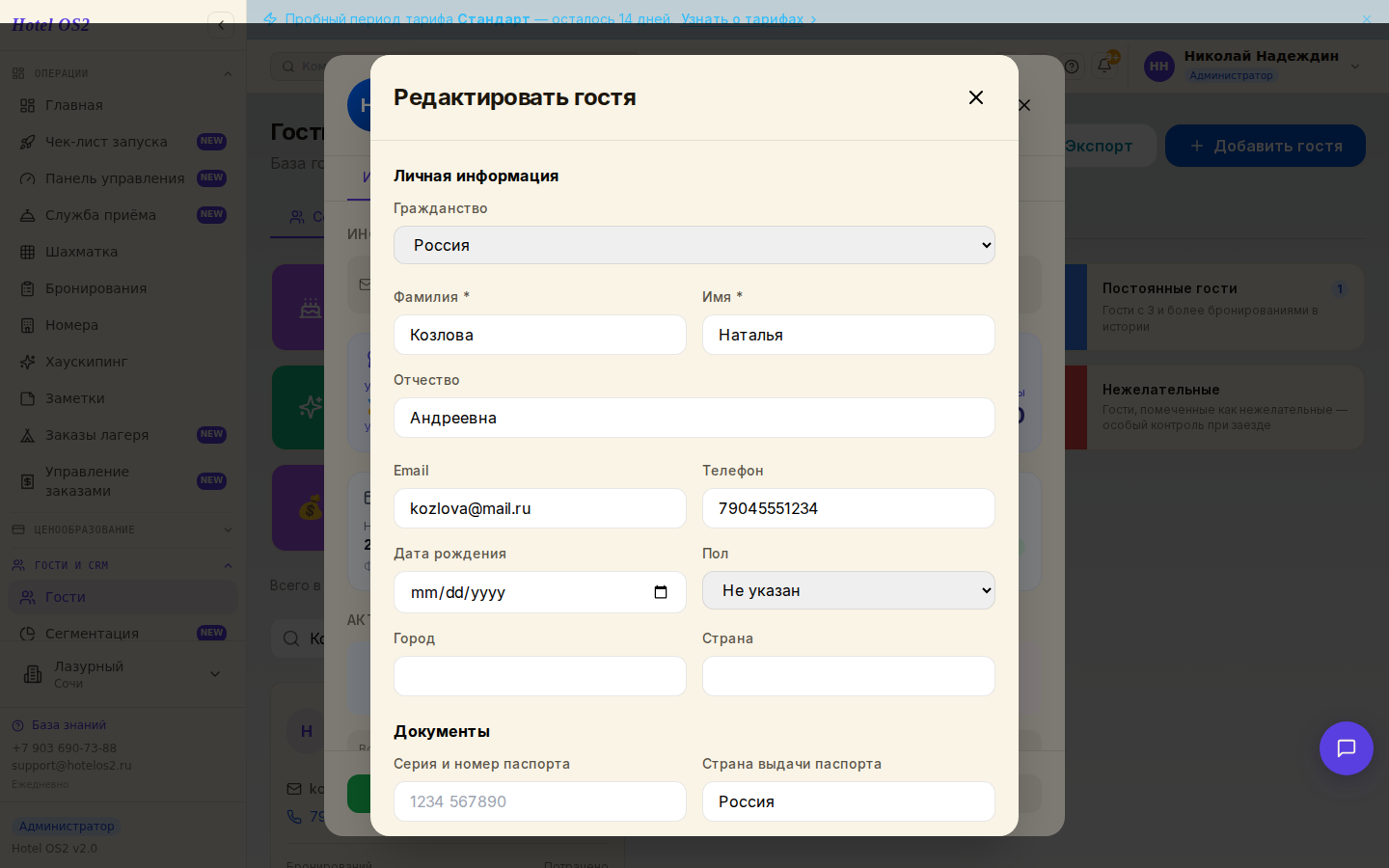Click the Hotel OS2 logo
Viewport: 1389px width, 868px height.
pyautogui.click(x=50, y=25)
